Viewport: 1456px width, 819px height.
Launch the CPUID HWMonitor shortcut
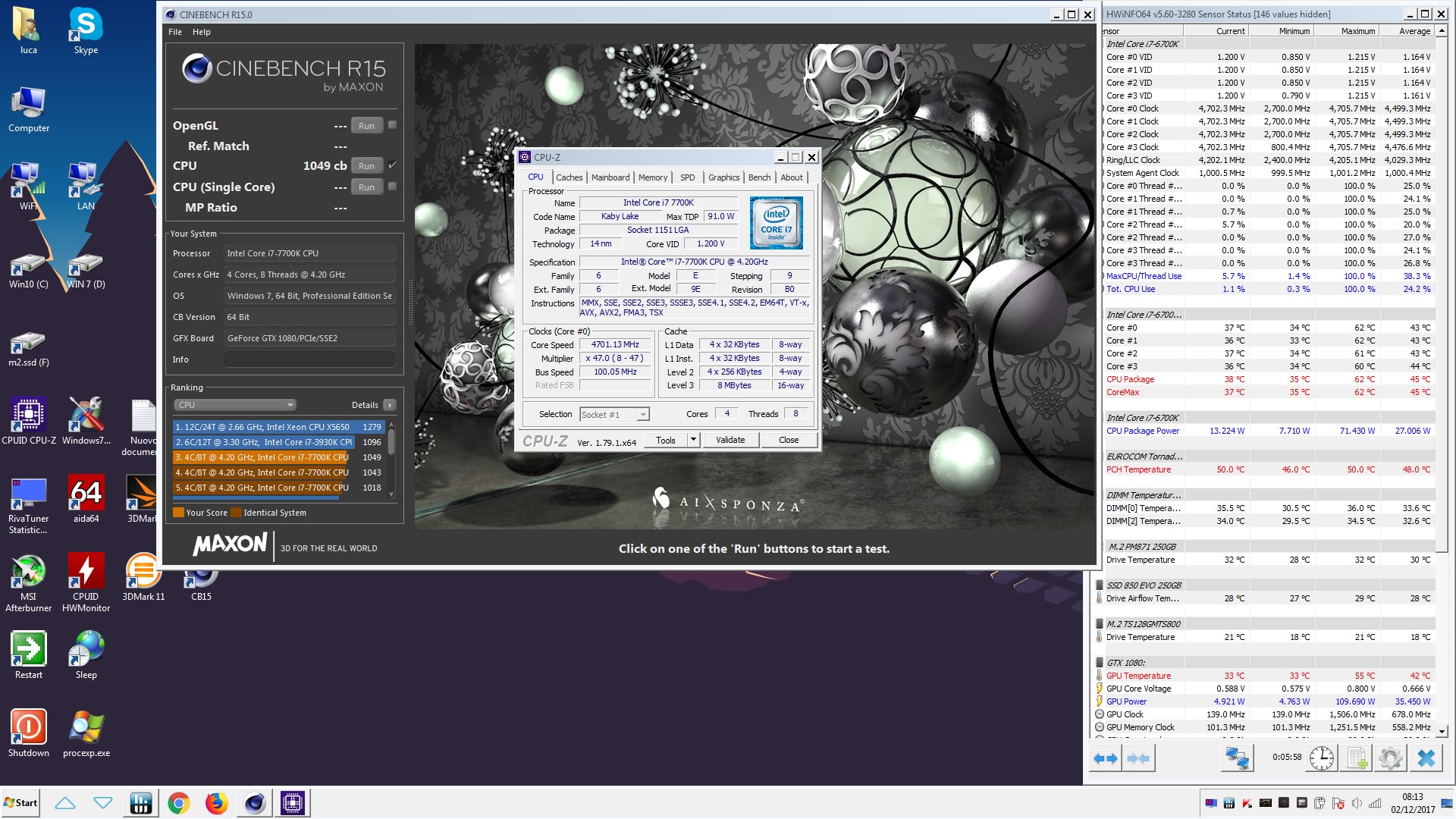86,582
